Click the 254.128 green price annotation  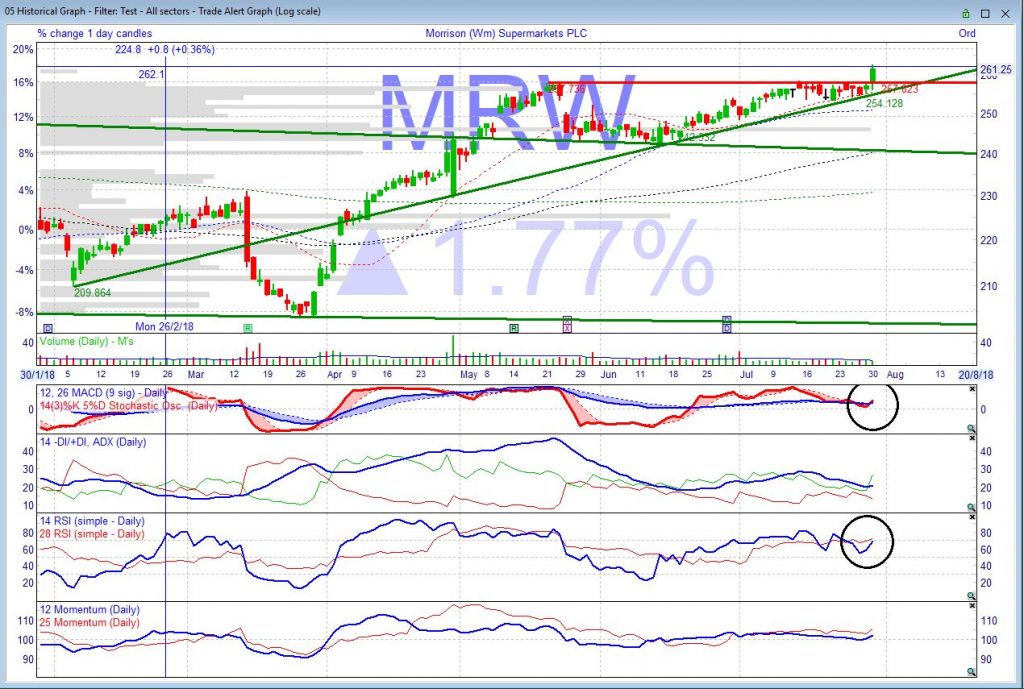point(884,103)
